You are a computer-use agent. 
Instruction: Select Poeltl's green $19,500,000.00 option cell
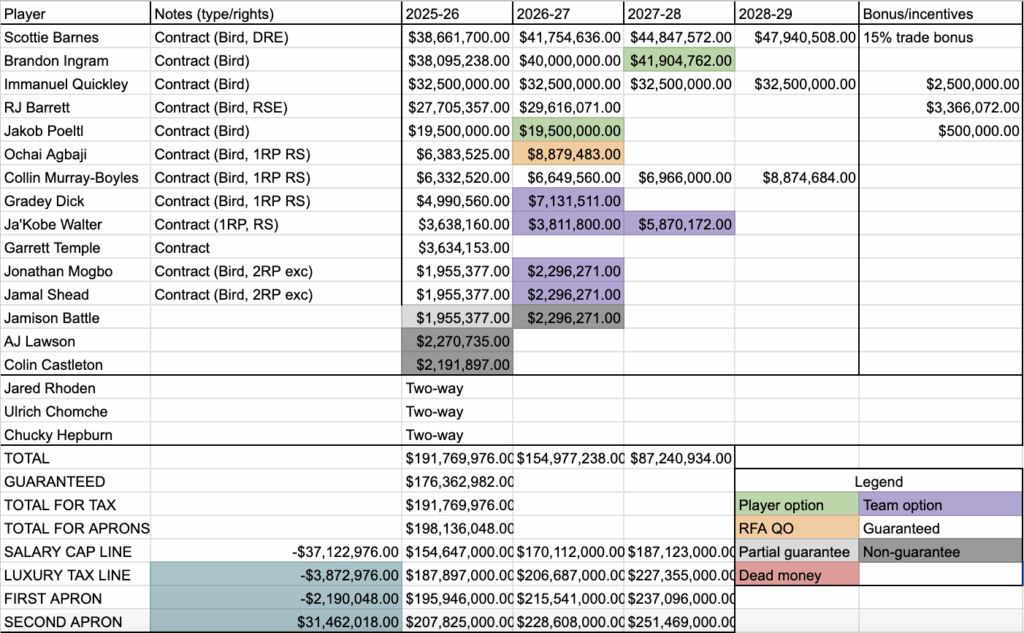pos(568,131)
